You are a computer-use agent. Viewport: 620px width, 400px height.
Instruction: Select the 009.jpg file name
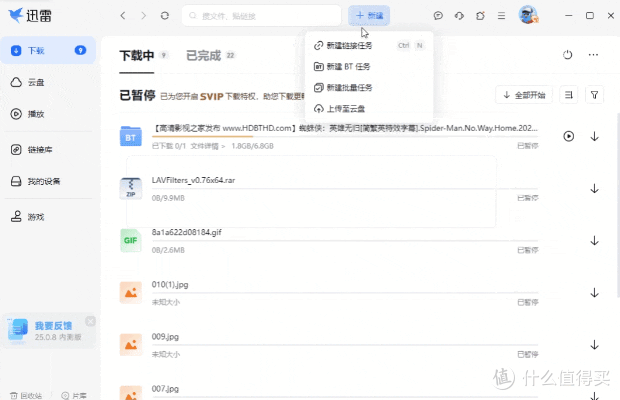tap(165, 337)
